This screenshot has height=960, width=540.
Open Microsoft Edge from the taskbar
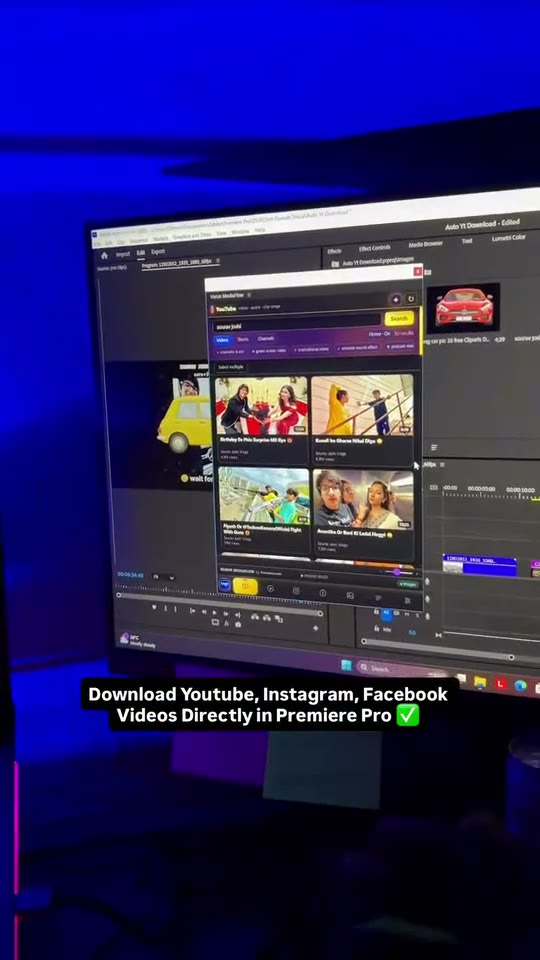point(520,685)
